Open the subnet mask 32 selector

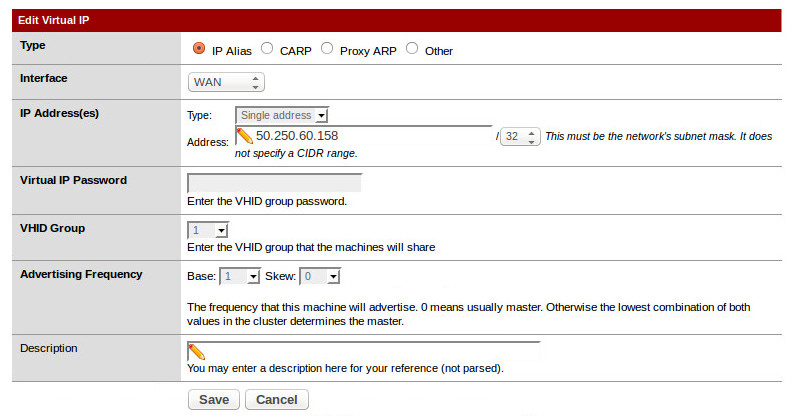click(x=520, y=136)
